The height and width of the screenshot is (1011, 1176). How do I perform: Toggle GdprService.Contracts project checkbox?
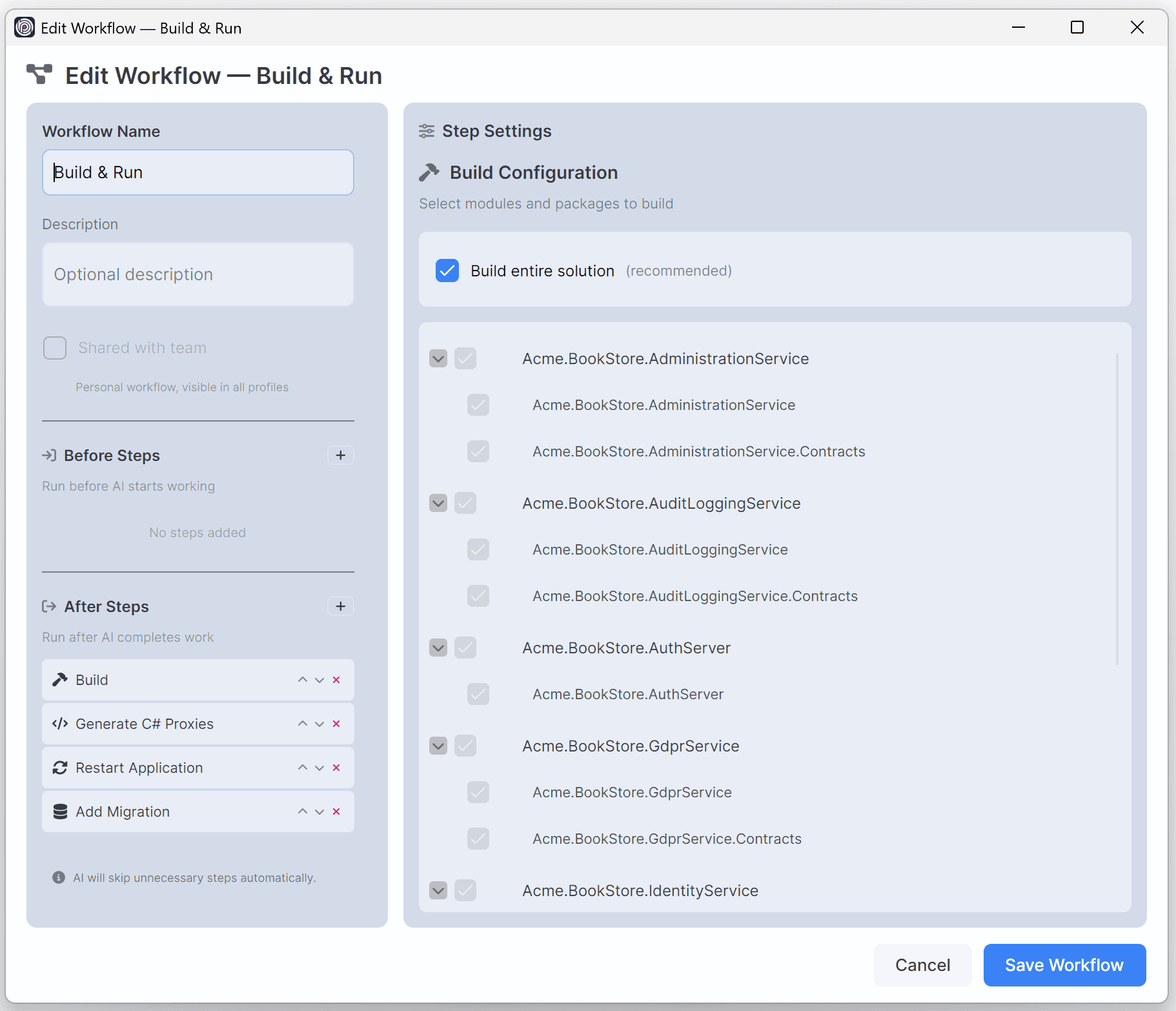(x=478, y=839)
